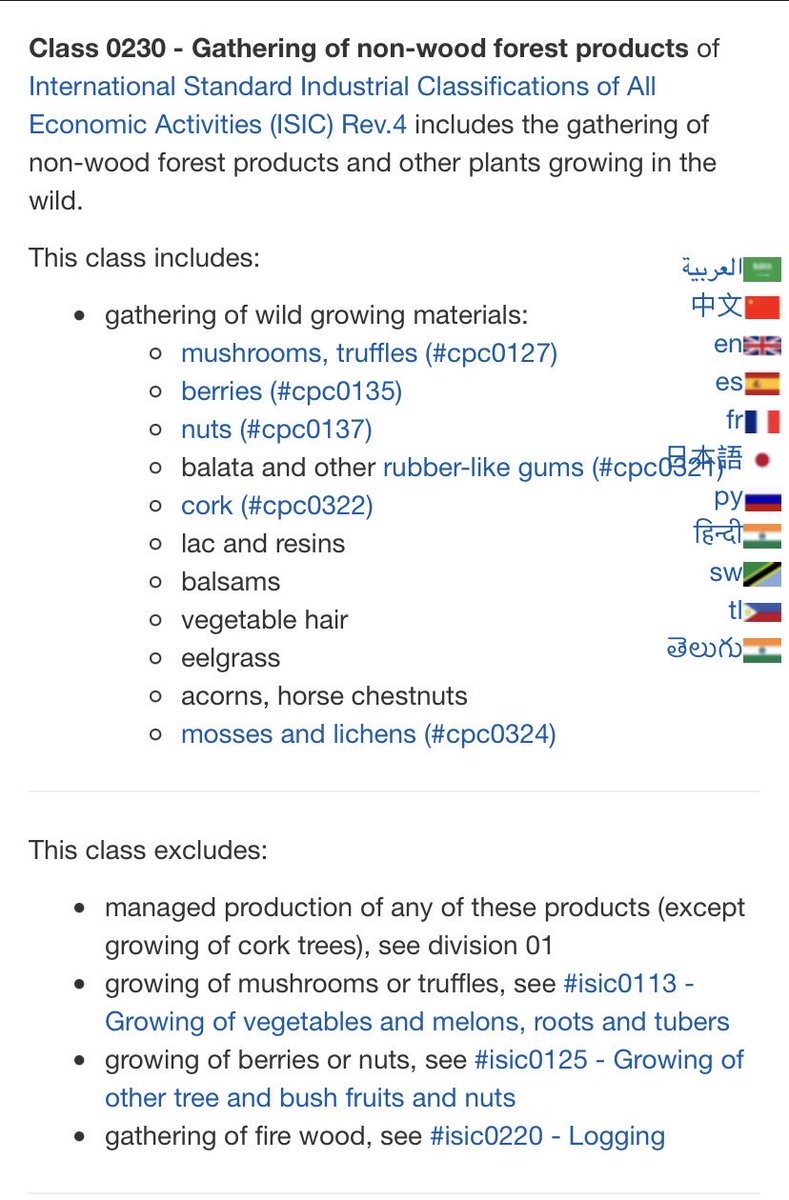Open #isic0125 tree and bush fruits link
This screenshot has height=1200, width=789.
425,1079
